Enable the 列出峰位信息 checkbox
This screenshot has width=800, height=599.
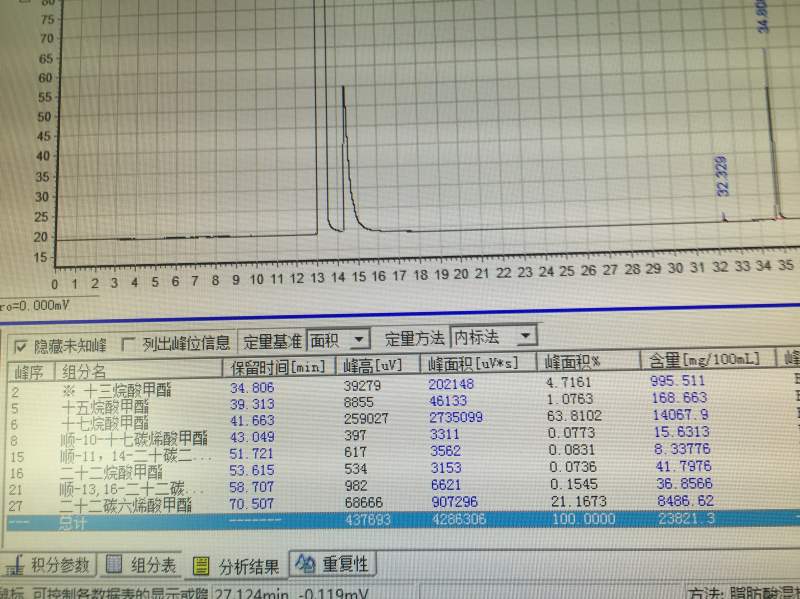129,345
